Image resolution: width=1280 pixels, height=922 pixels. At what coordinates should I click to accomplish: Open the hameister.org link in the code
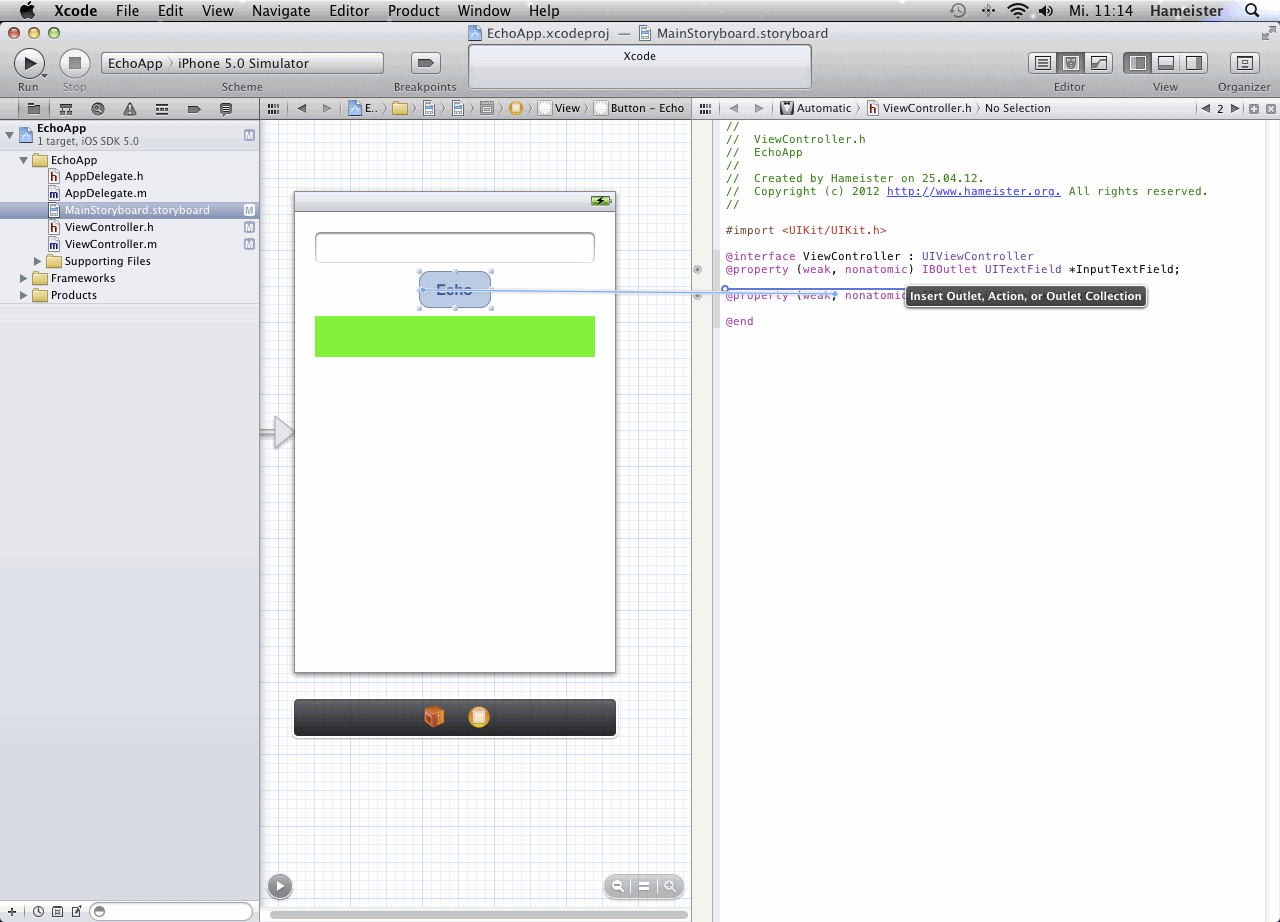(x=973, y=191)
